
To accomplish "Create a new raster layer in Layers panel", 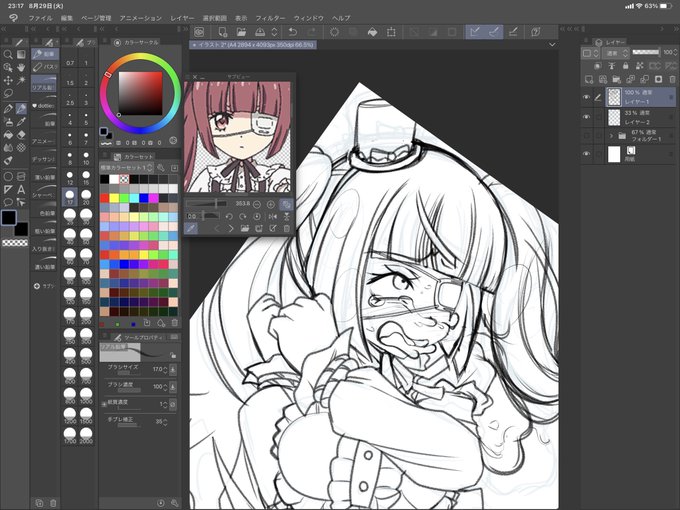I will 589,79.
